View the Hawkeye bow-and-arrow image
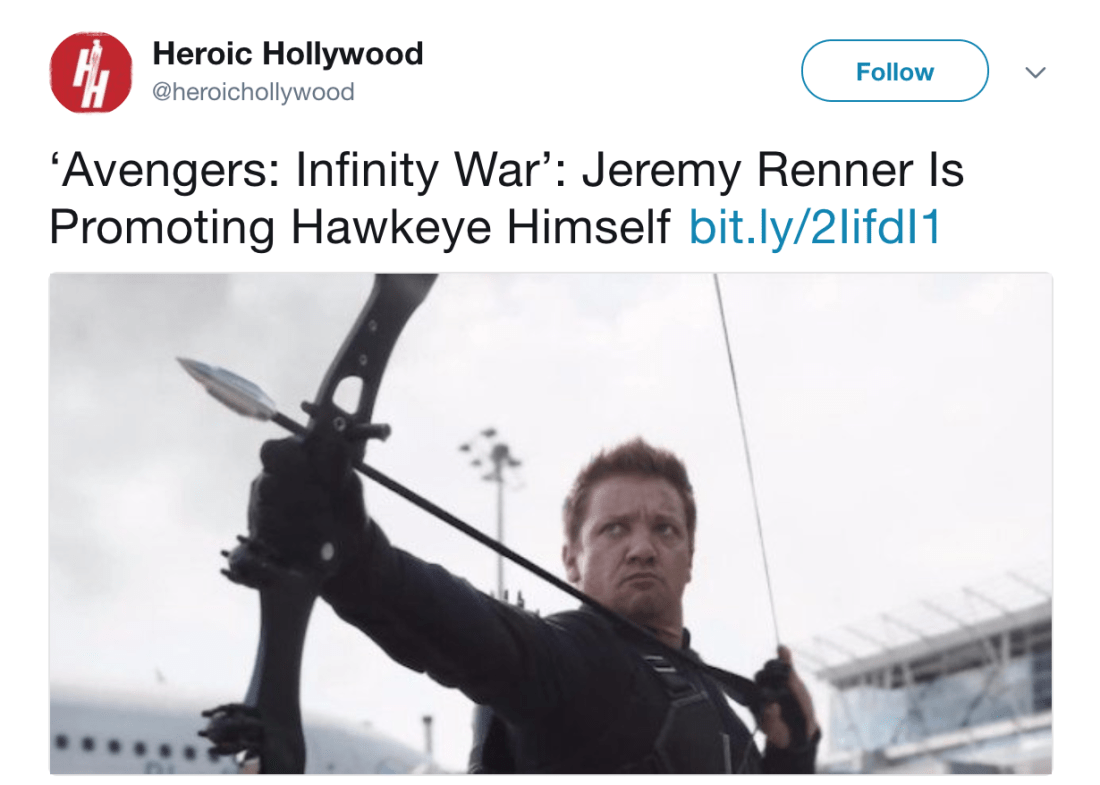Viewport: 1100px width, 785px height. [x=550, y=523]
